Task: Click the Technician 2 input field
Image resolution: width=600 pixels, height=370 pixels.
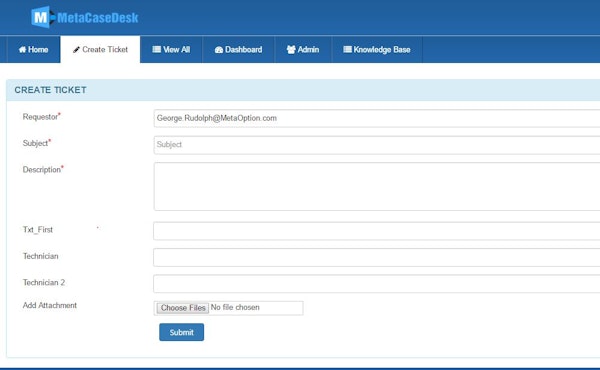Action: [377, 284]
